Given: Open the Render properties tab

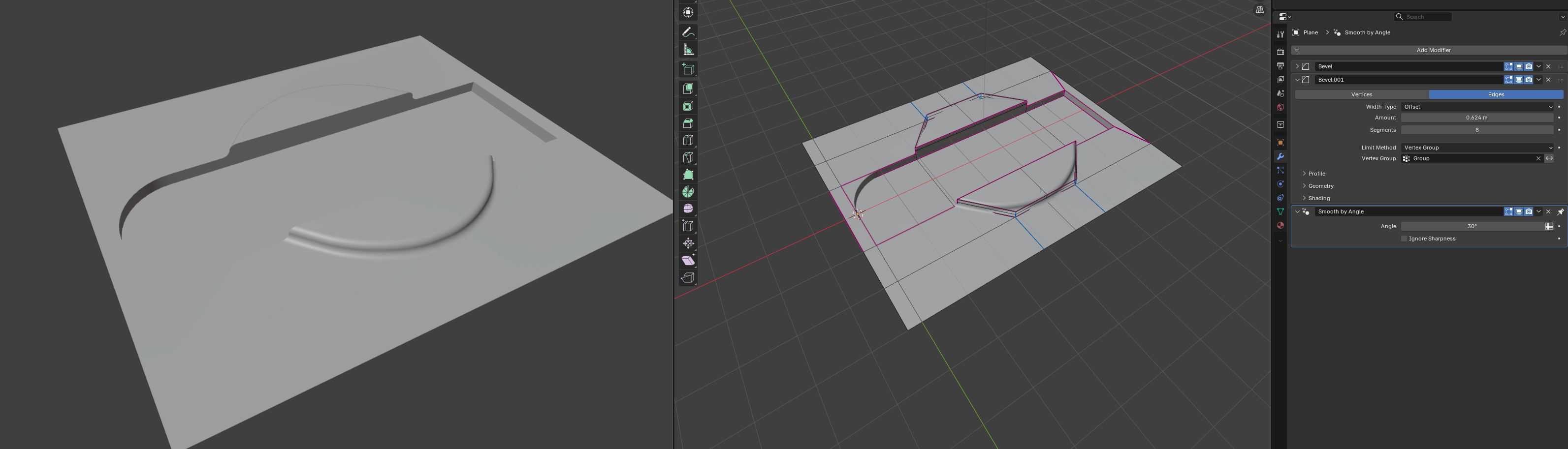Looking at the screenshot, I should click(1280, 52).
